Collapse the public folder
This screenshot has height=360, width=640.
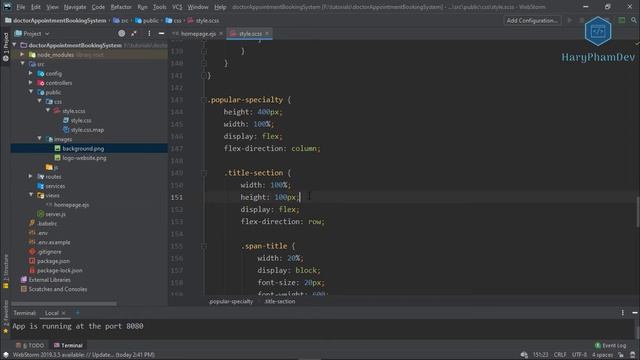point(31,92)
